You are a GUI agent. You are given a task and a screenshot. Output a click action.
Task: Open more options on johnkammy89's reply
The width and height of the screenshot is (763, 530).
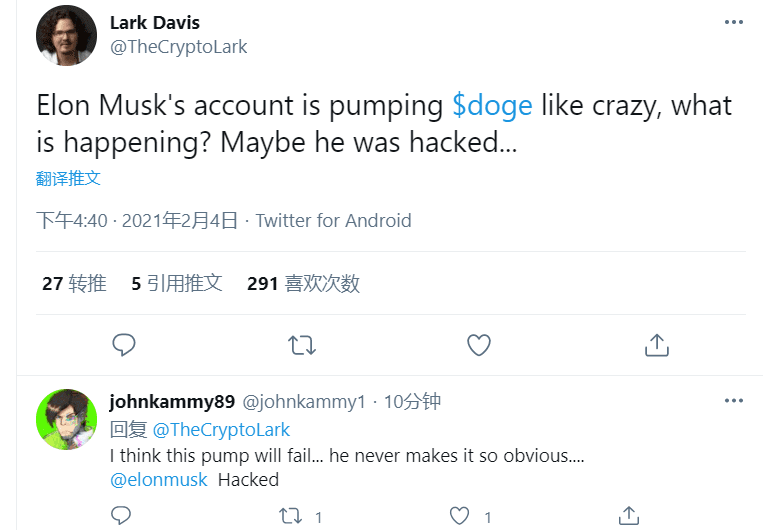point(733,401)
